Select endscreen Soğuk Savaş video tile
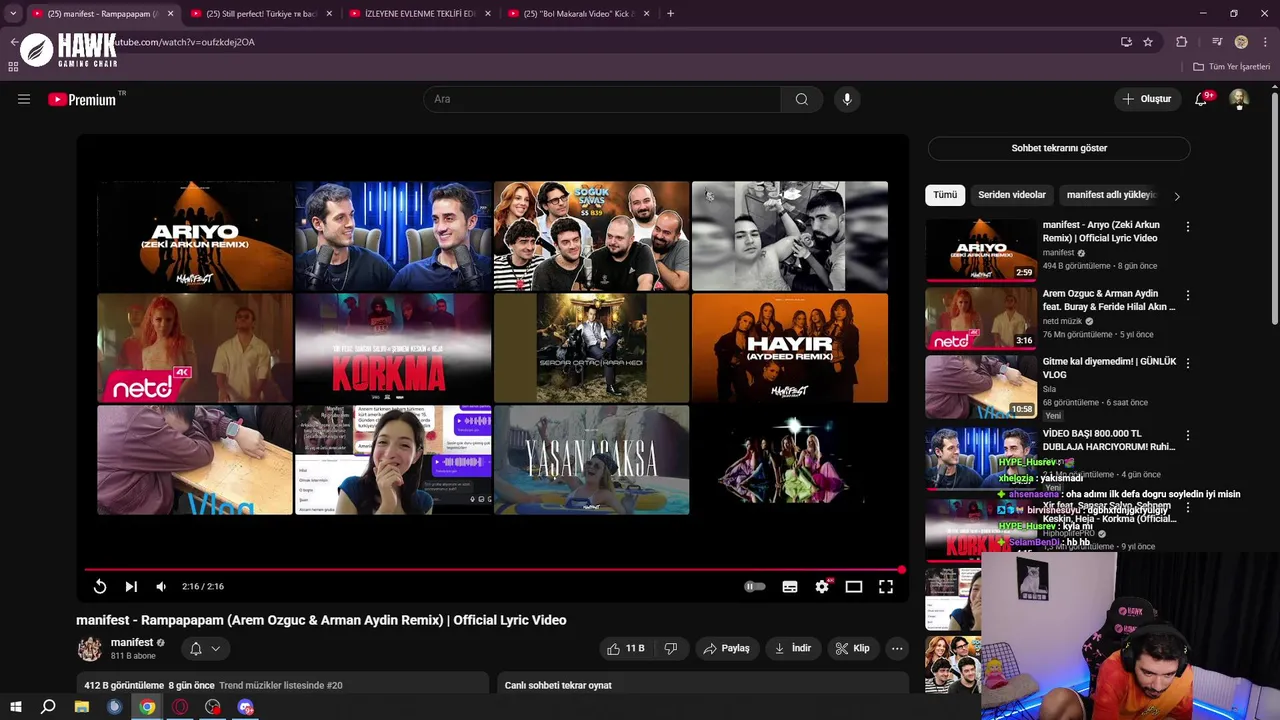Screen dimensions: 1280x720 pyautogui.click(x=591, y=236)
